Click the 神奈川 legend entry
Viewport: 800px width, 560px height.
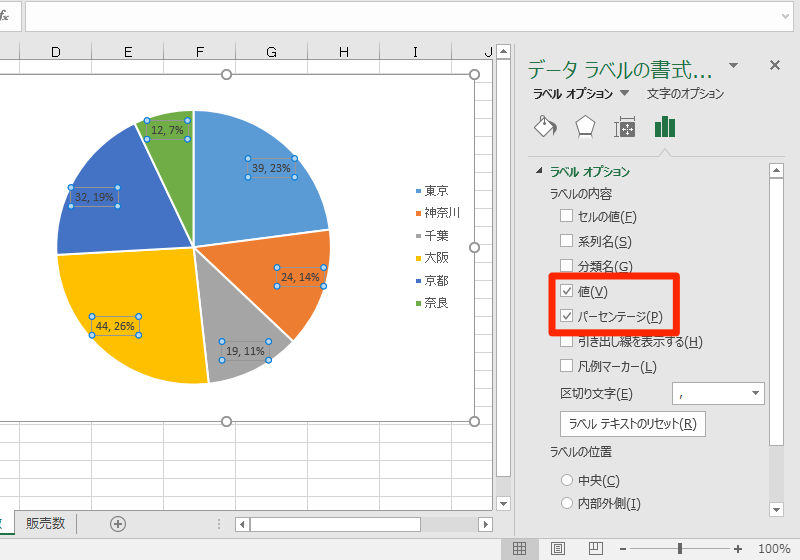438,213
